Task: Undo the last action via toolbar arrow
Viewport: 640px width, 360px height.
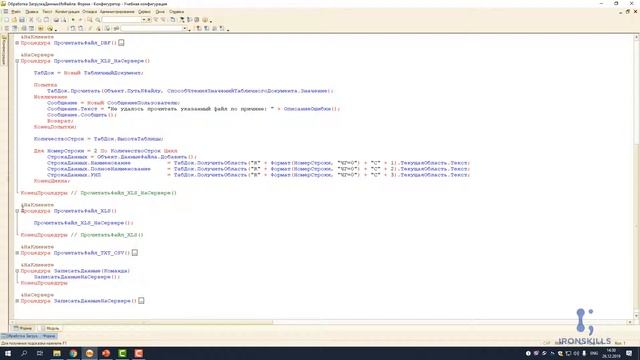Action: click(x=73, y=20)
